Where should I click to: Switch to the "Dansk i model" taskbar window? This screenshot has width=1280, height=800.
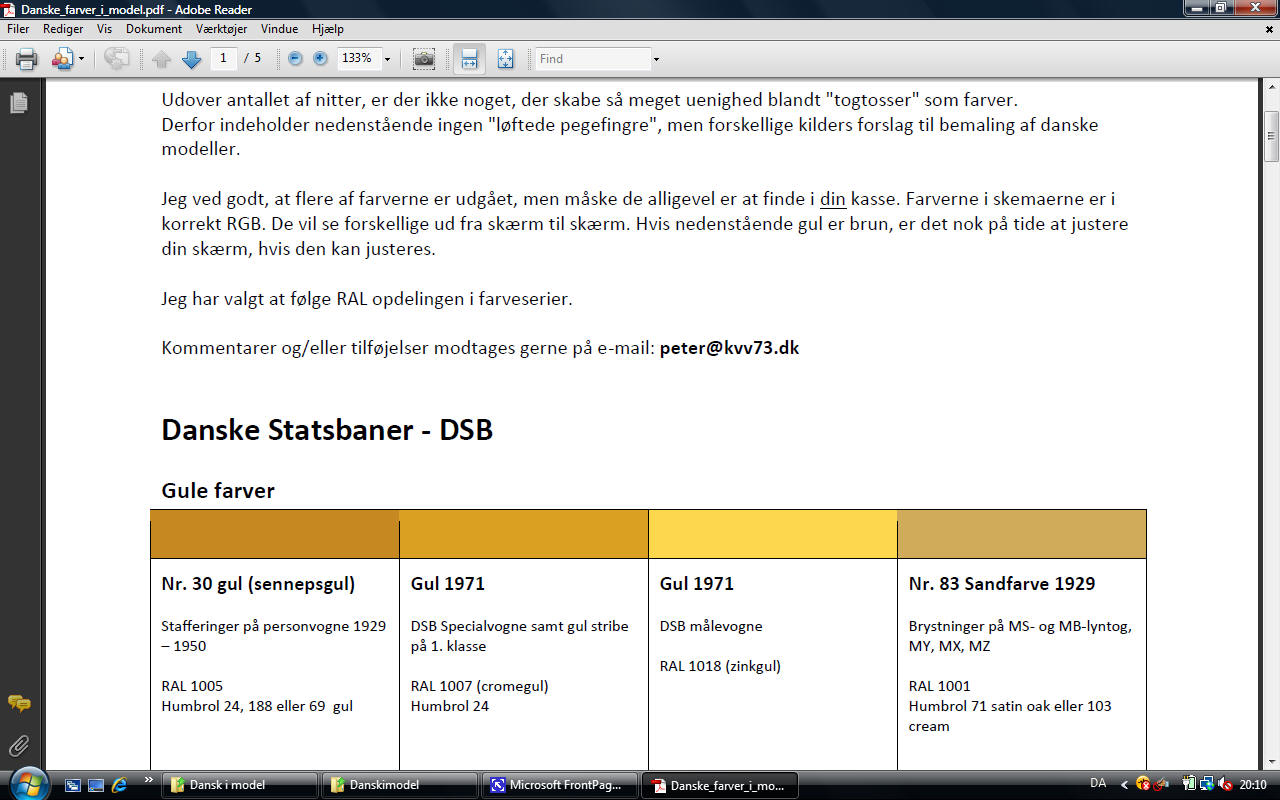click(x=240, y=785)
